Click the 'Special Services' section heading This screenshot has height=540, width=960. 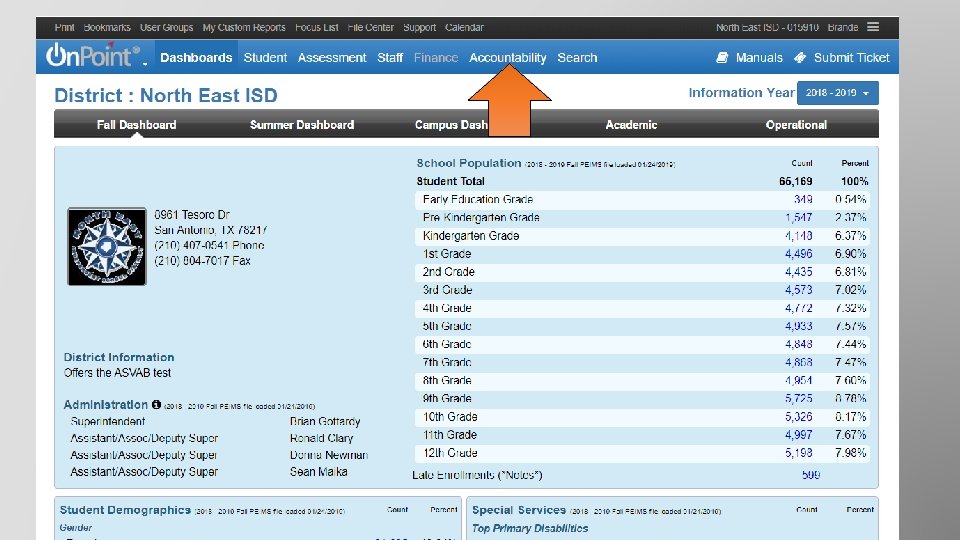tap(519, 510)
